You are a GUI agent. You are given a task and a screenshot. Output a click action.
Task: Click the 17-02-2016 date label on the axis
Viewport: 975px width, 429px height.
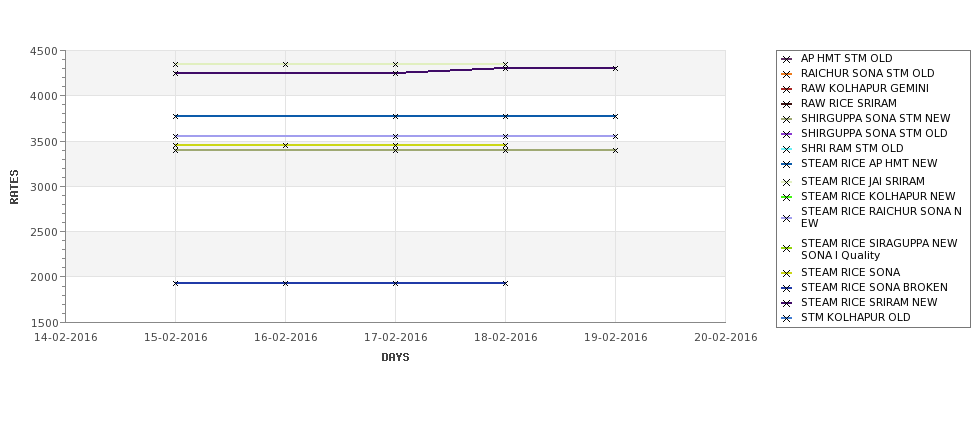(395, 338)
